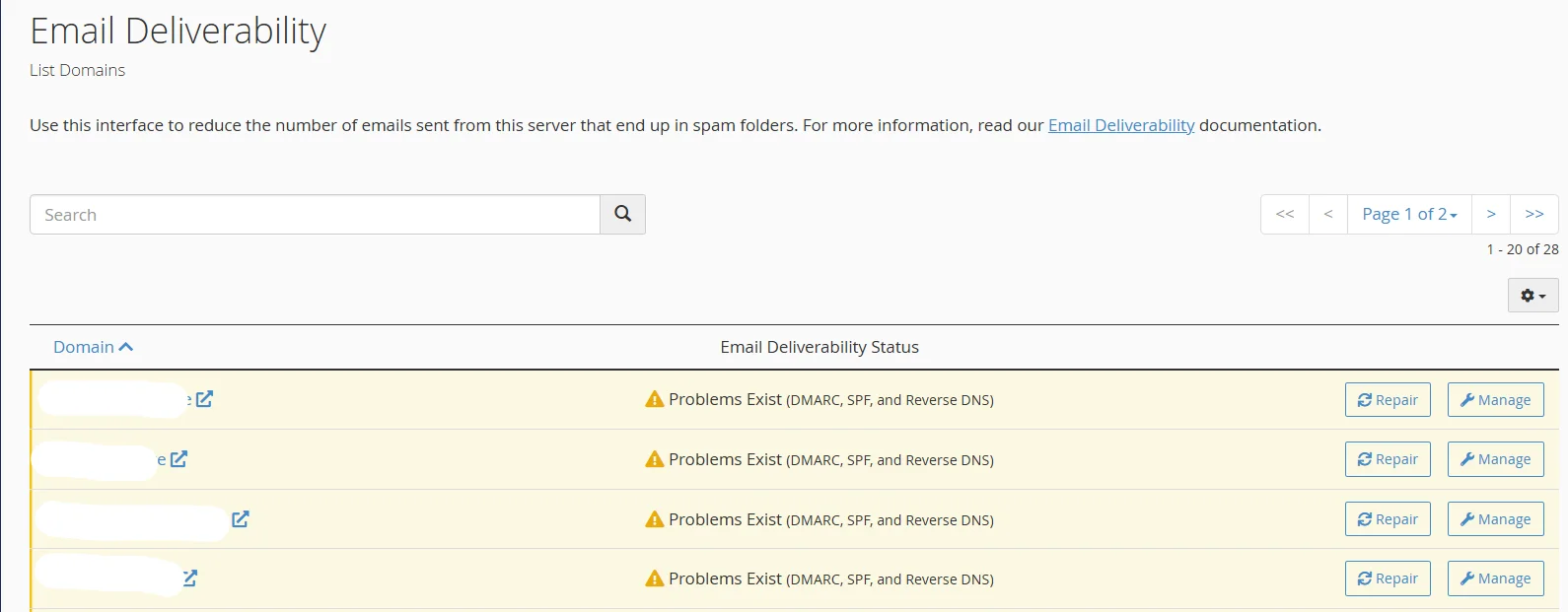1568x612 pixels.
Task: Focus the Search input field
Action: click(x=315, y=214)
